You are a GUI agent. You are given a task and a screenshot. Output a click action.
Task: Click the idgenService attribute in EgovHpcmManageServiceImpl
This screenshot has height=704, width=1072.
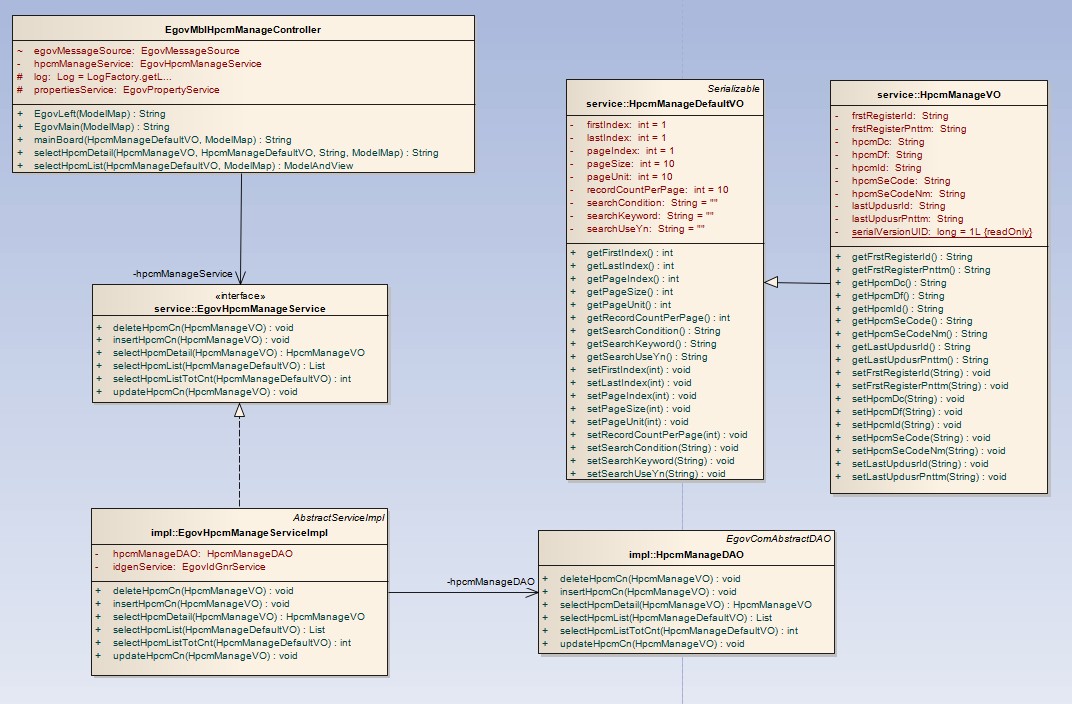pyautogui.click(x=189, y=567)
